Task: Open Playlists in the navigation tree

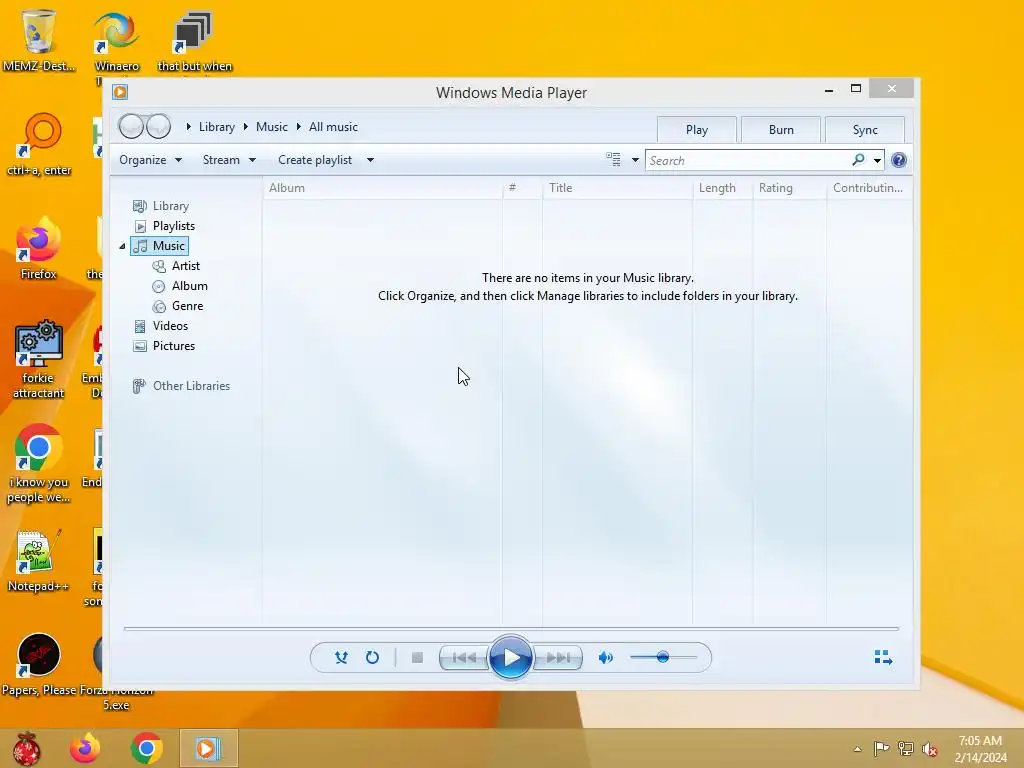Action: point(164,226)
